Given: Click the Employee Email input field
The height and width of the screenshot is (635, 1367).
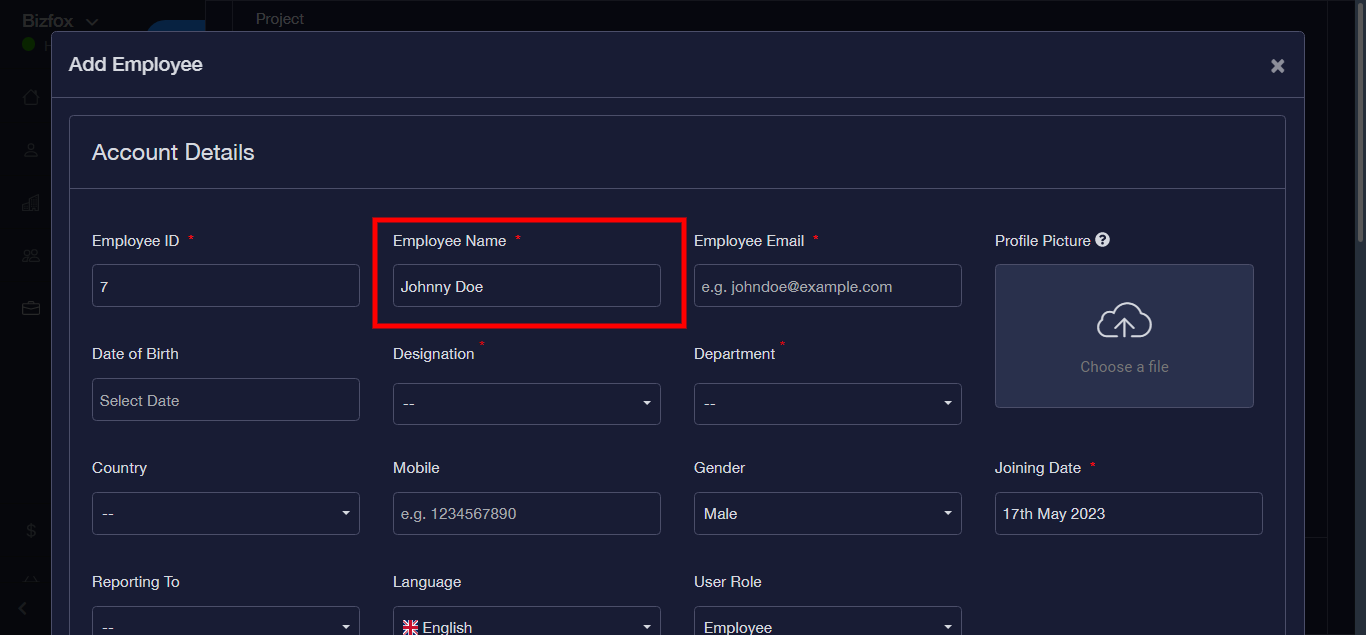Looking at the screenshot, I should [827, 286].
